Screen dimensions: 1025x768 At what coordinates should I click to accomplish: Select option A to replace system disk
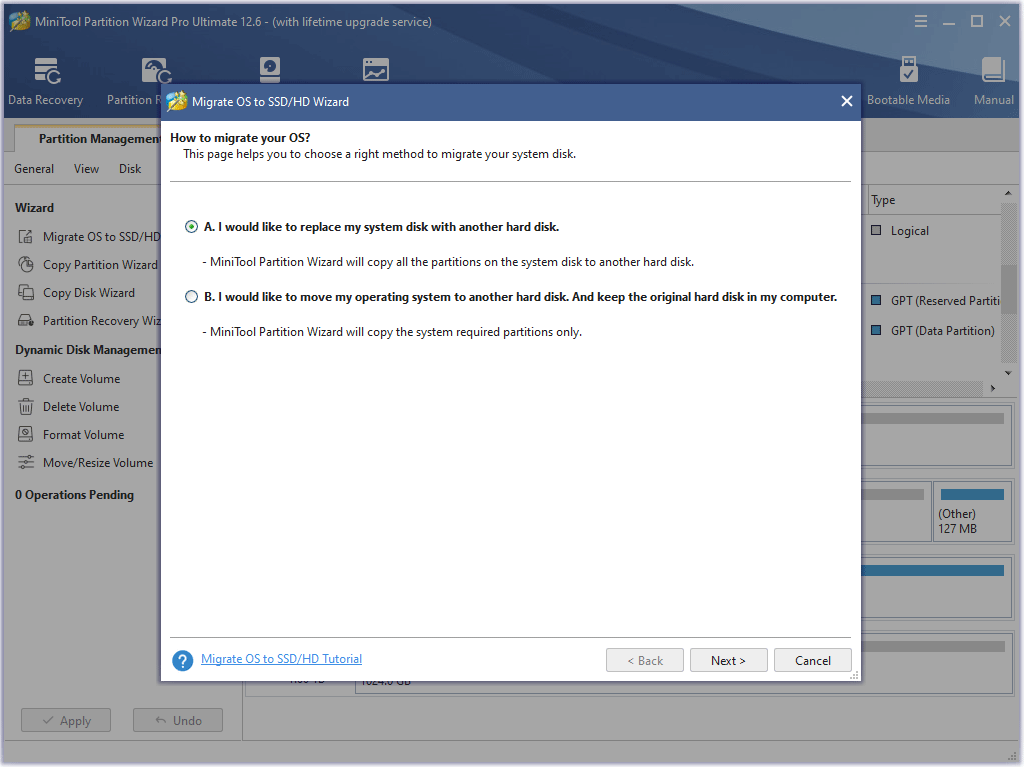coord(191,227)
